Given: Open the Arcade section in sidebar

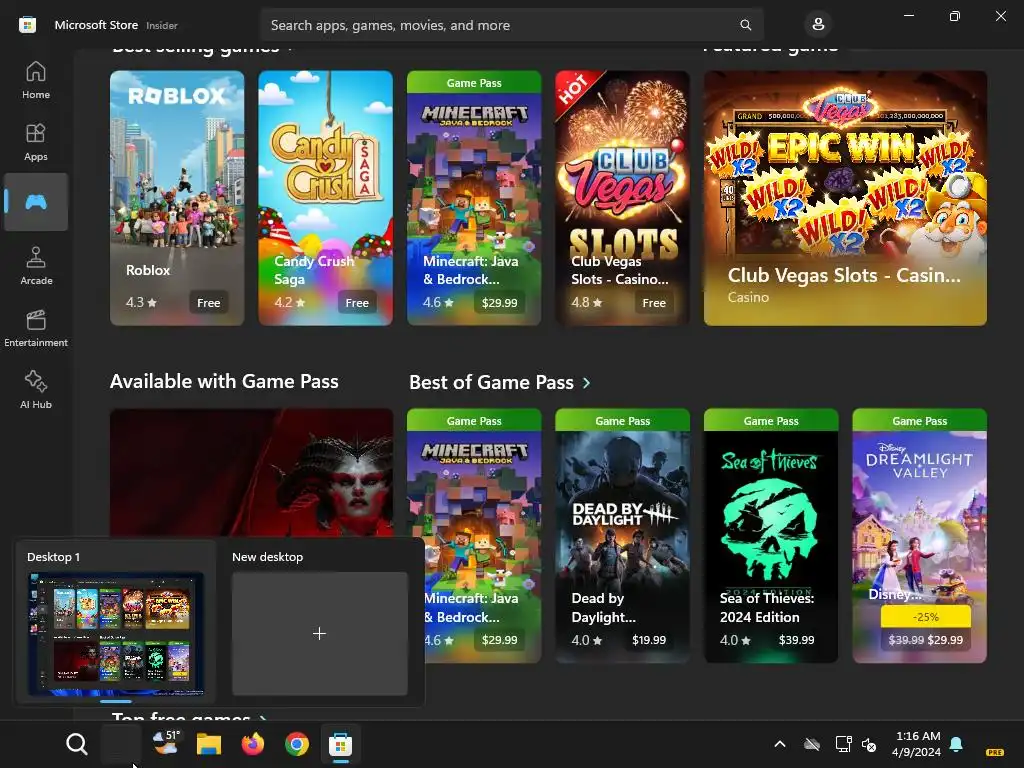Looking at the screenshot, I should click(x=36, y=266).
